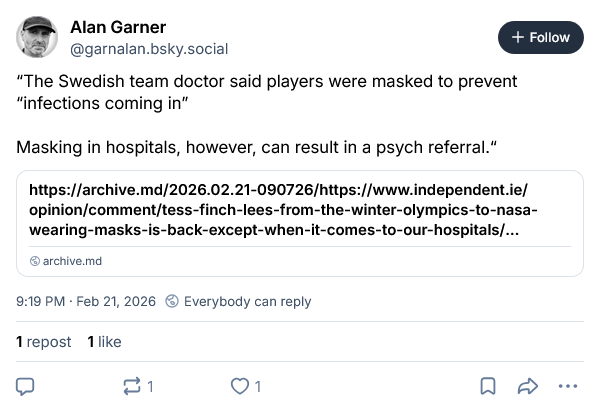
Task: Click the reply speech bubble icon
Action: point(26,386)
